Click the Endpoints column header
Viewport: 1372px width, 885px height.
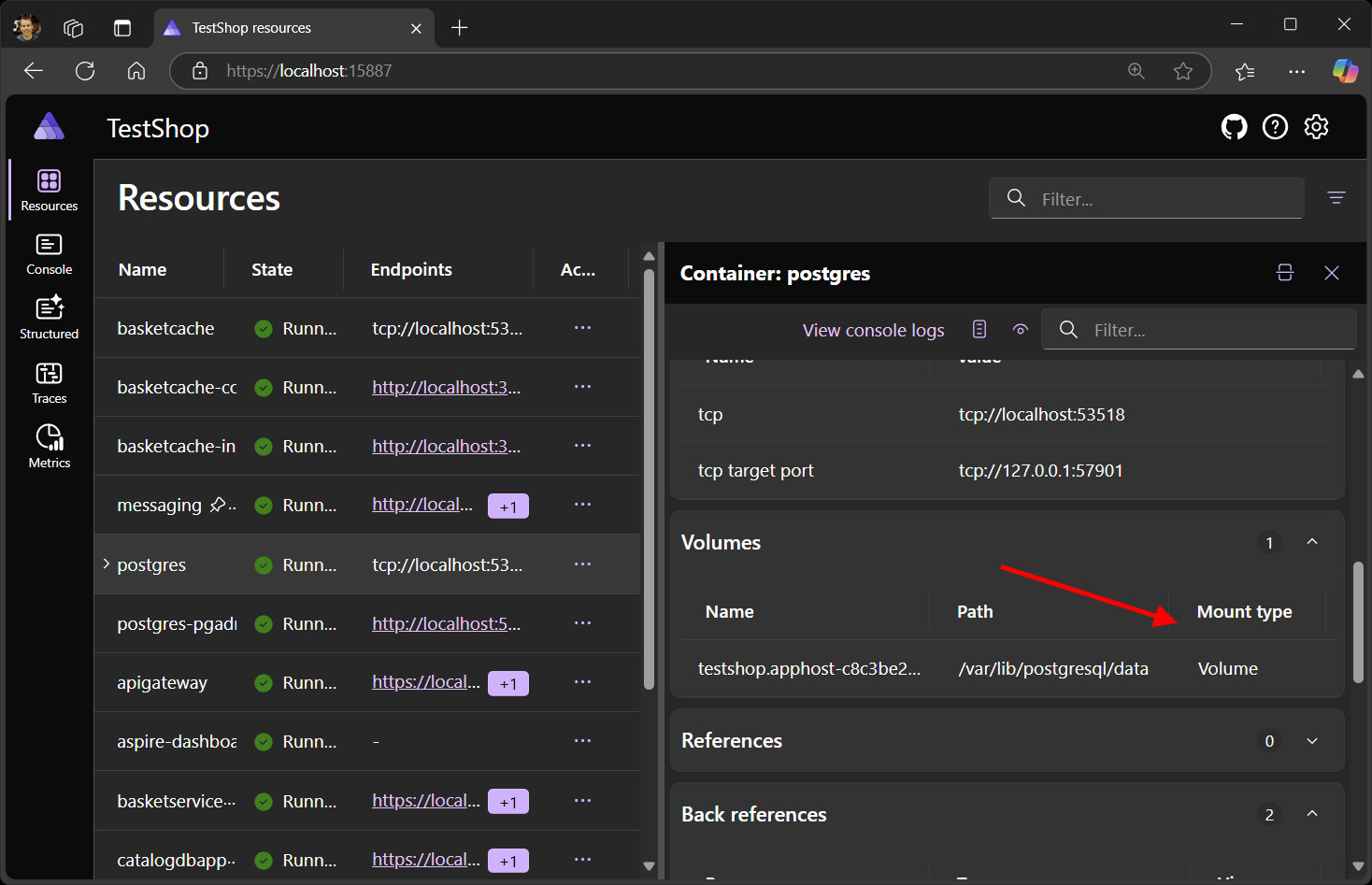coord(411,269)
